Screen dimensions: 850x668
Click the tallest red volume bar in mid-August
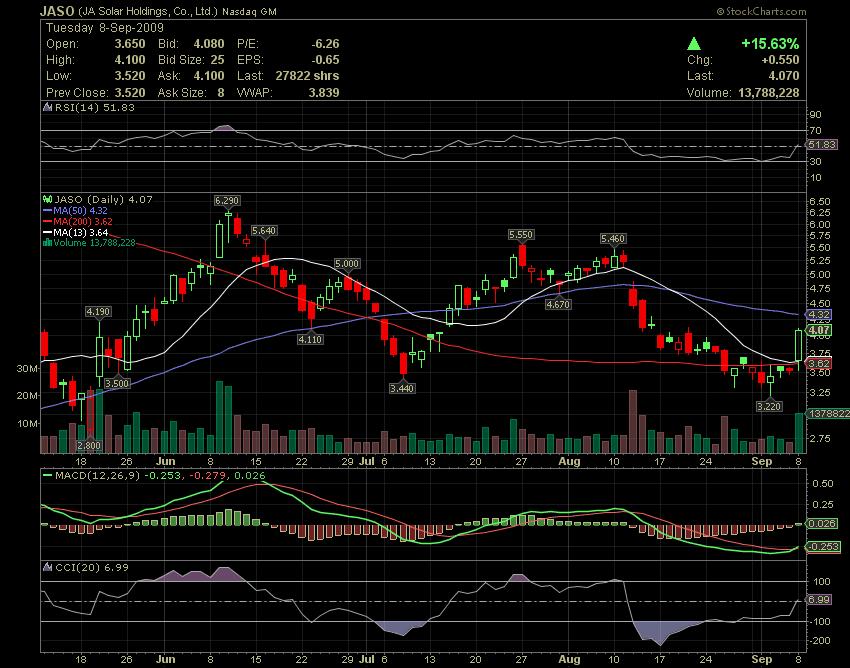pyautogui.click(x=632, y=421)
